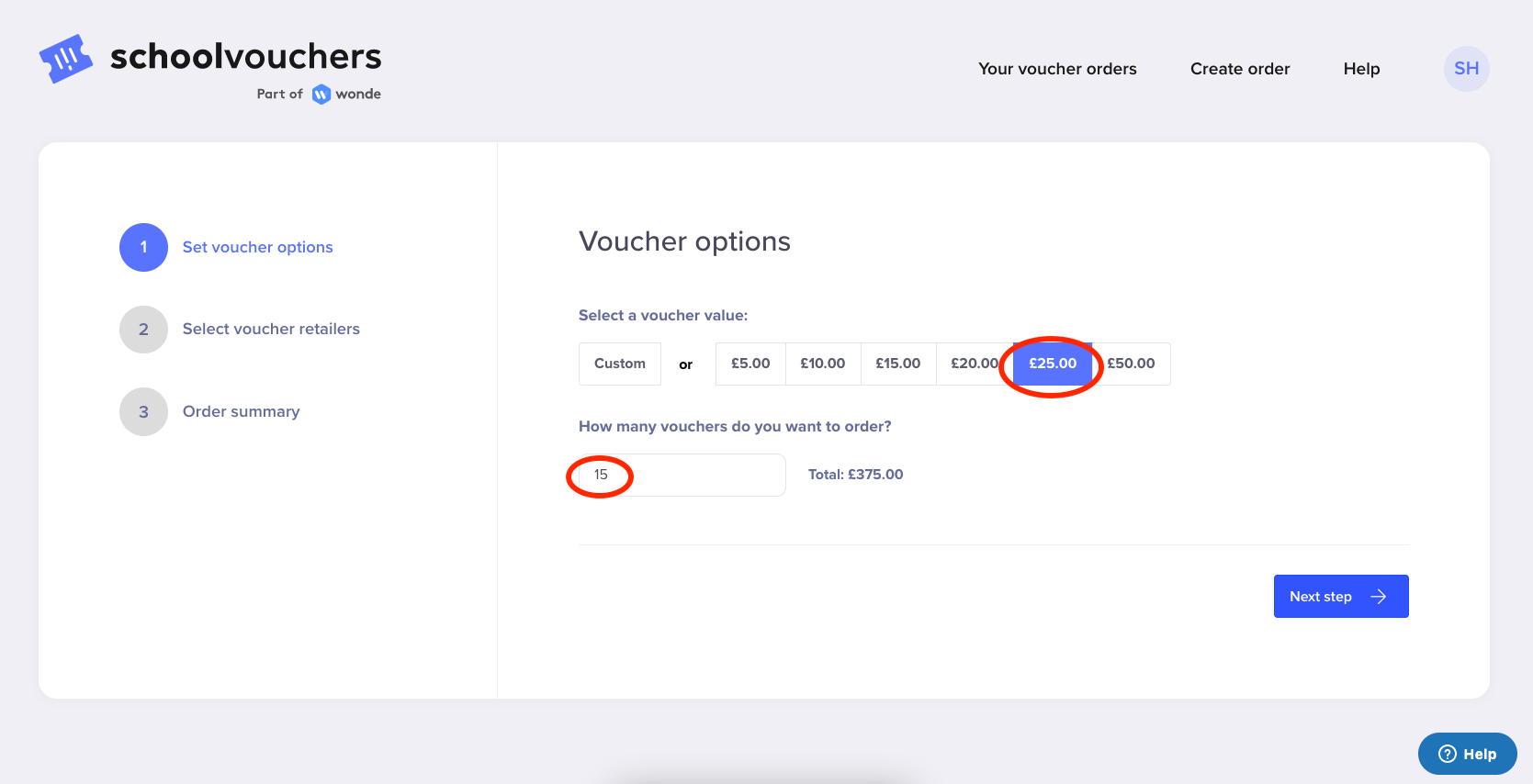
Task: Click the step 3 circle indicator
Action: (x=143, y=412)
